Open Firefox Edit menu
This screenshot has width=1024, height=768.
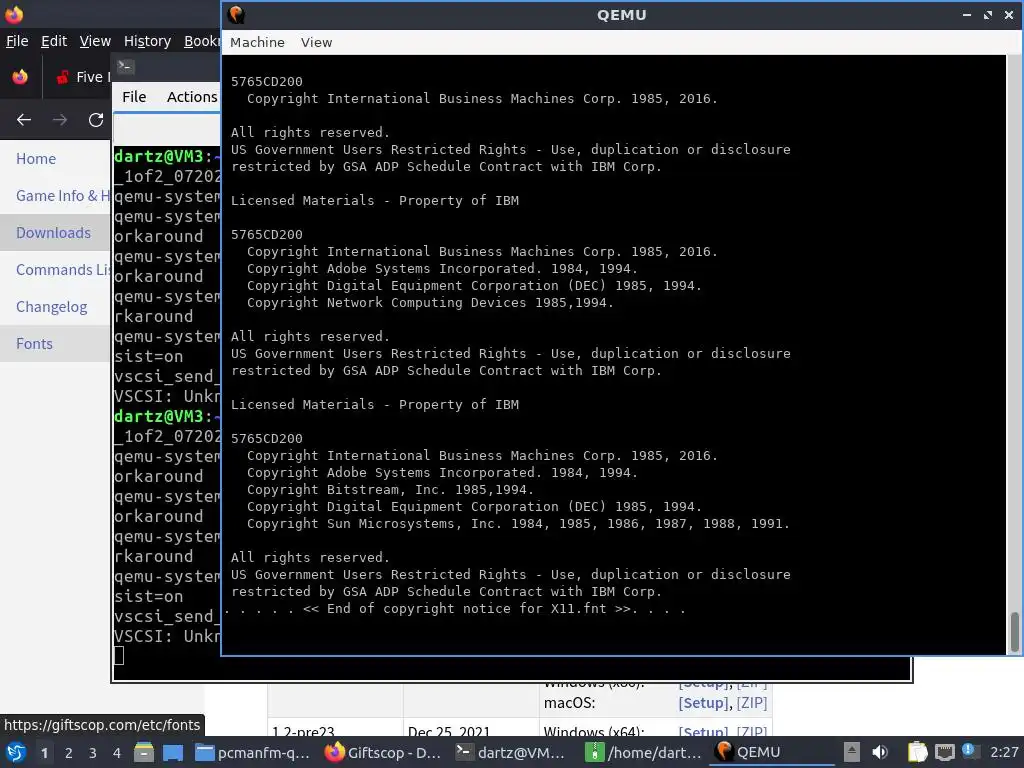tap(54, 41)
